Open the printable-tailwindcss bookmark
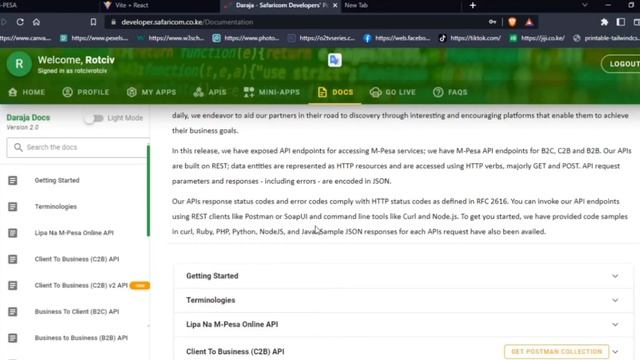 click(606, 38)
